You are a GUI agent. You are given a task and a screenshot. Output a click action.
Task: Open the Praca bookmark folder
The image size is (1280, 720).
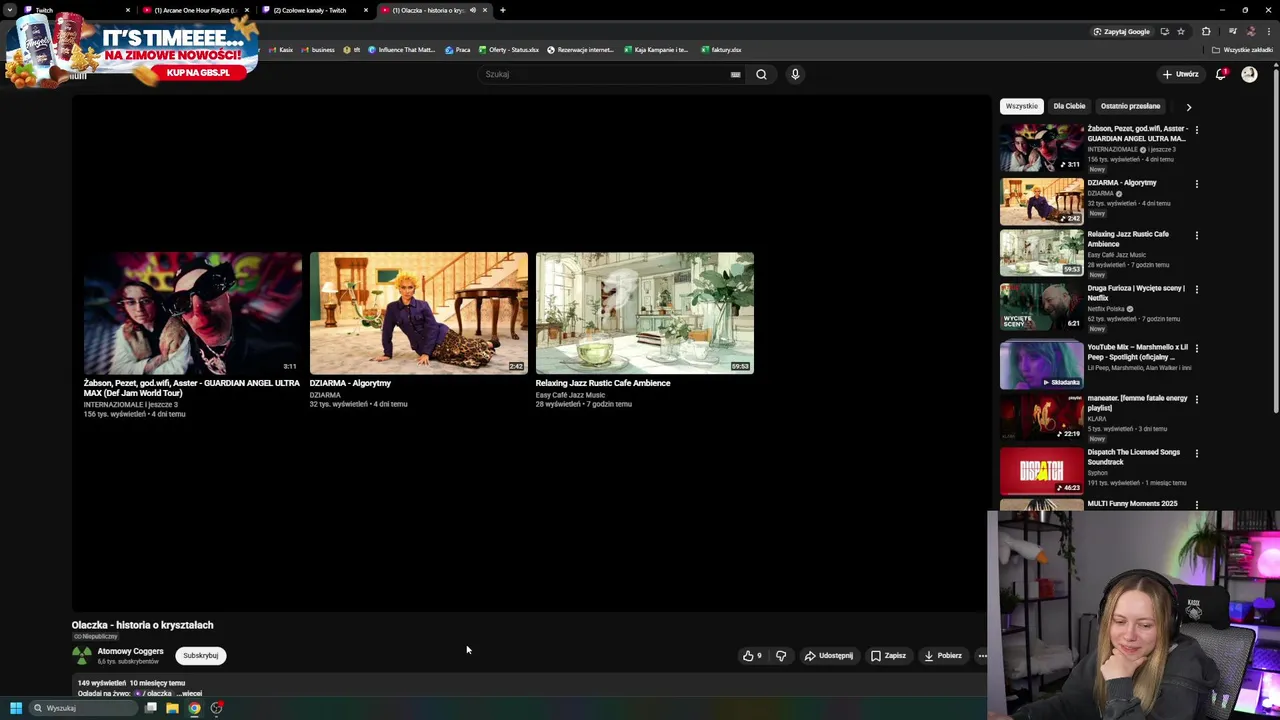(457, 50)
